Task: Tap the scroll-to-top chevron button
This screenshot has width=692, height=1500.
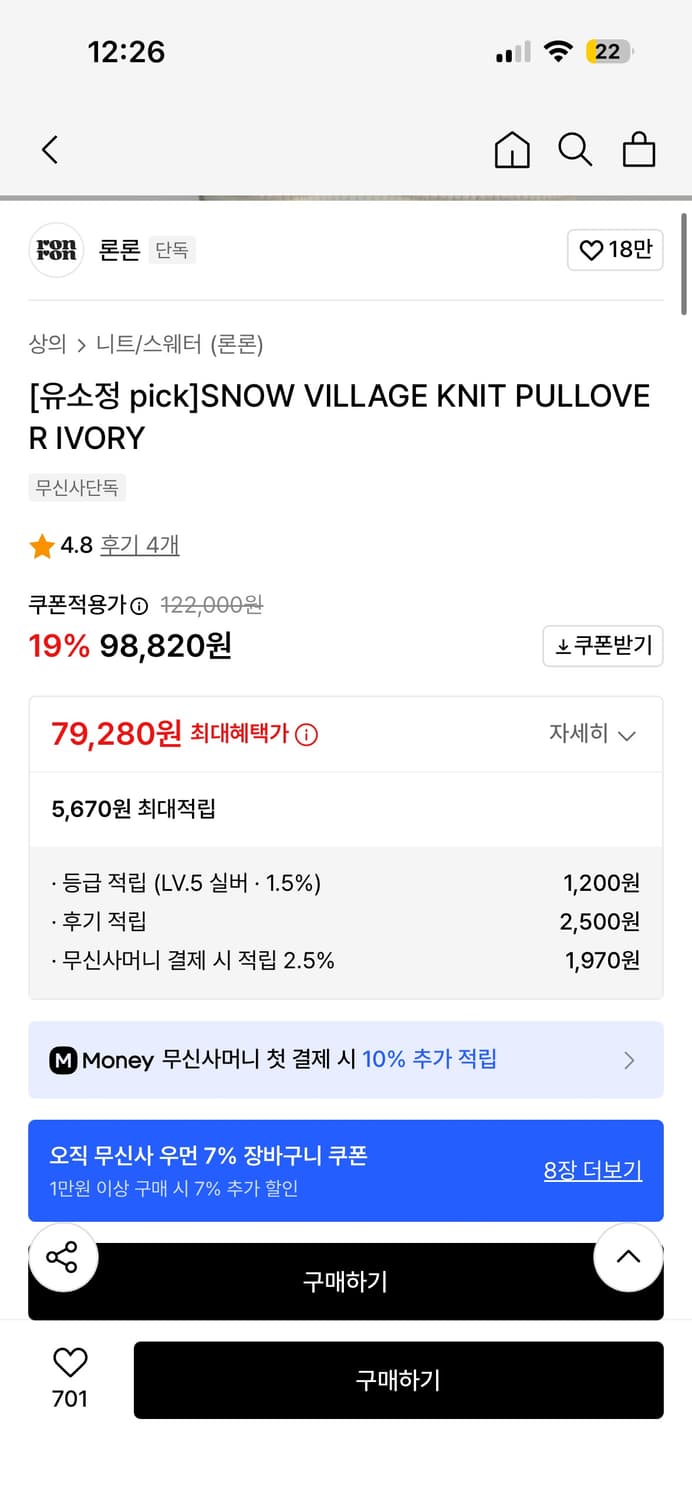Action: [x=628, y=1257]
